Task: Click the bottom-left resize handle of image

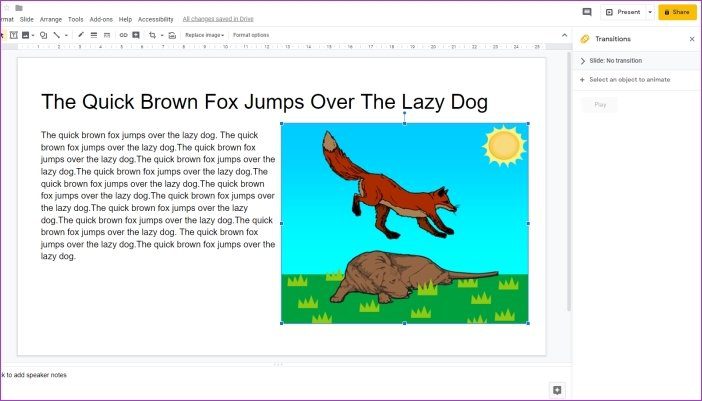Action: pos(282,323)
